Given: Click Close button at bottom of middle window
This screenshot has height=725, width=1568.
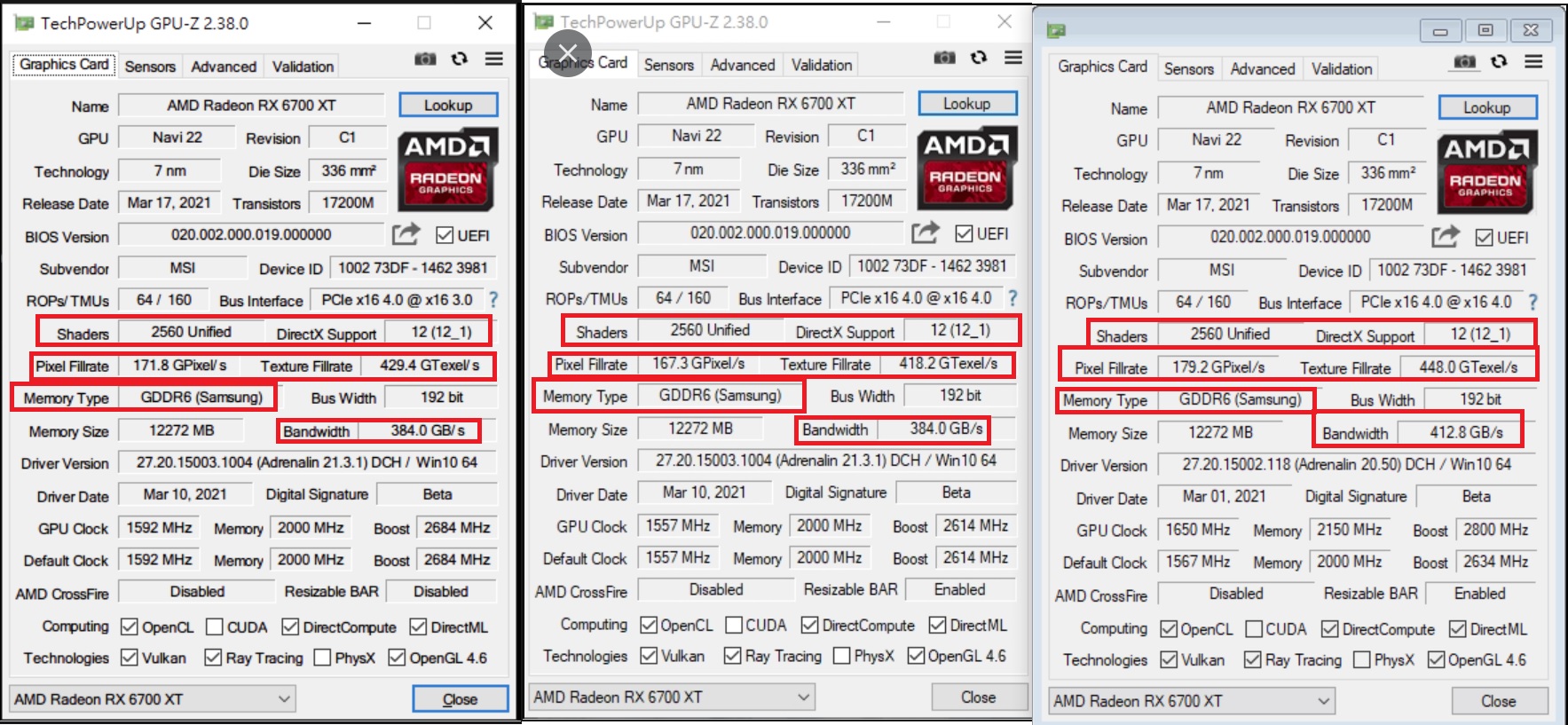Looking at the screenshot, I should coord(979,697).
